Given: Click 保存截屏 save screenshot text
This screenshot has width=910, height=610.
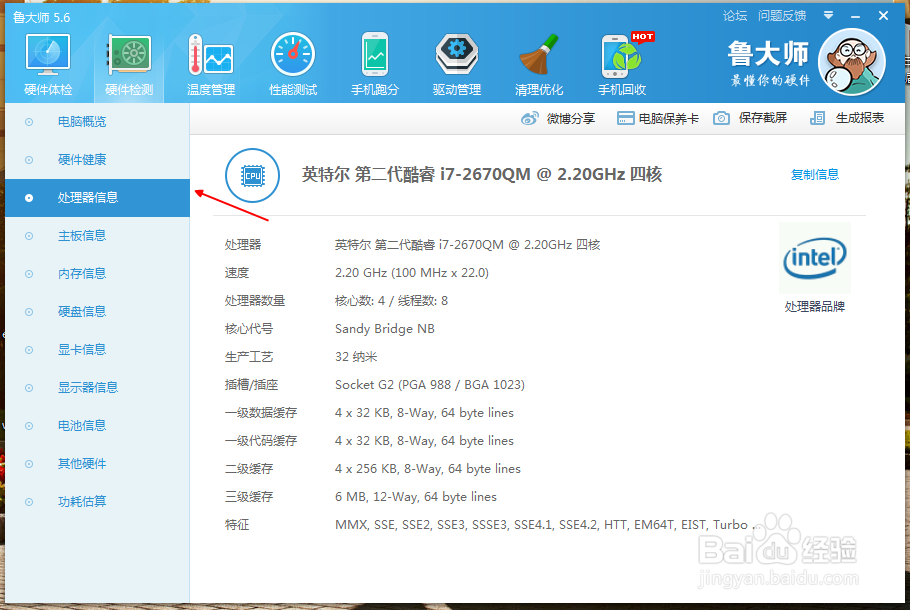Looking at the screenshot, I should (763, 118).
